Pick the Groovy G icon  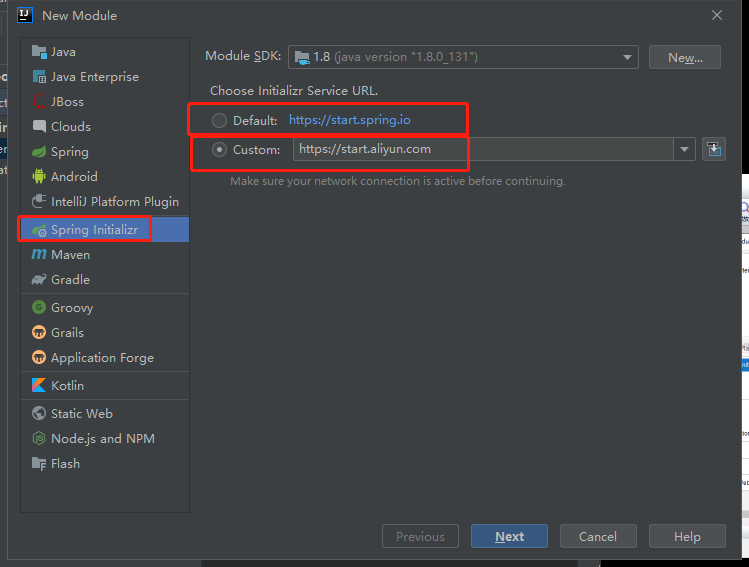[x=39, y=307]
